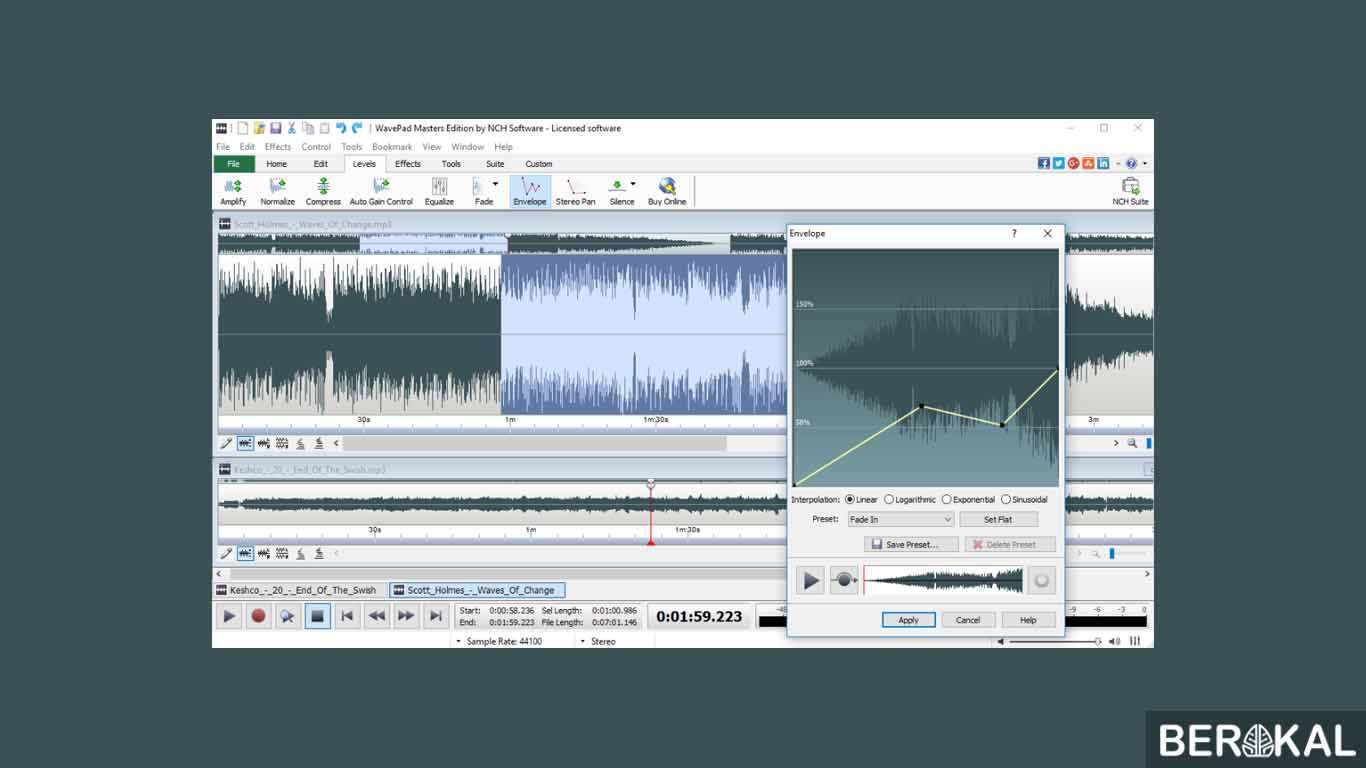Click the New File icon in the title bar
Viewport: 1366px width, 768px height.
coord(242,128)
